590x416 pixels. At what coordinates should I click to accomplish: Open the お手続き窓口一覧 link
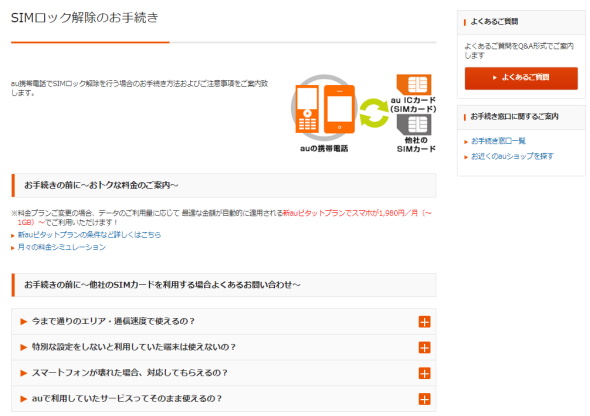point(498,141)
